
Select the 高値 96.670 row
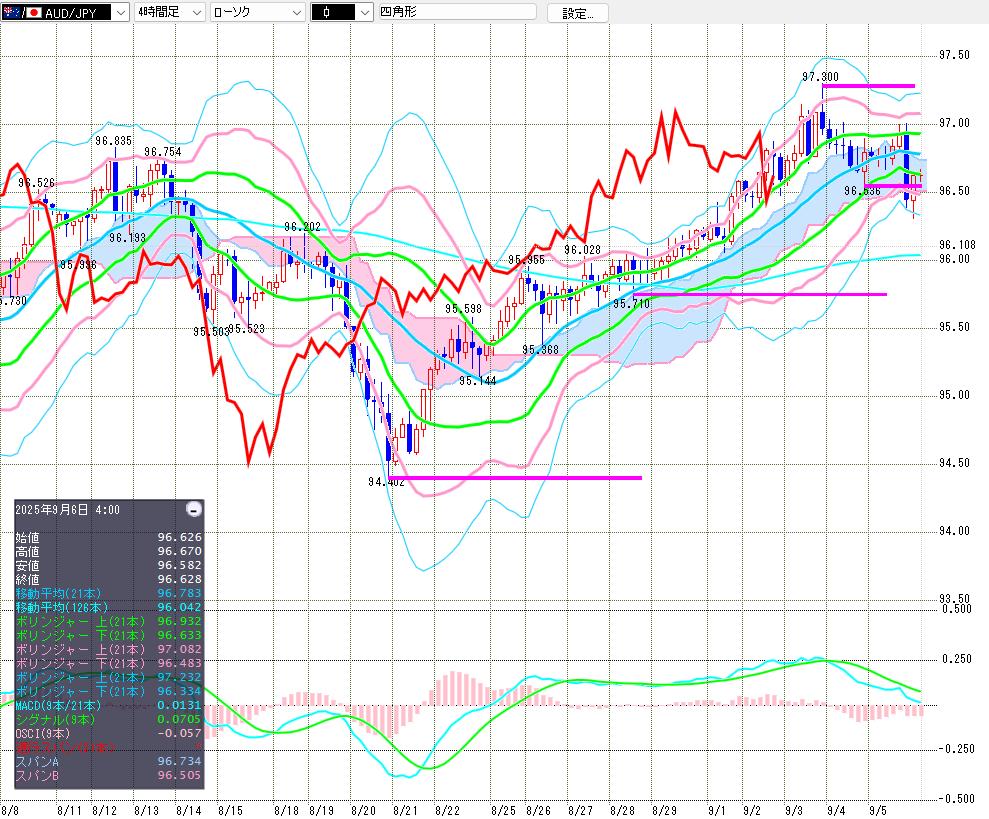(108, 551)
